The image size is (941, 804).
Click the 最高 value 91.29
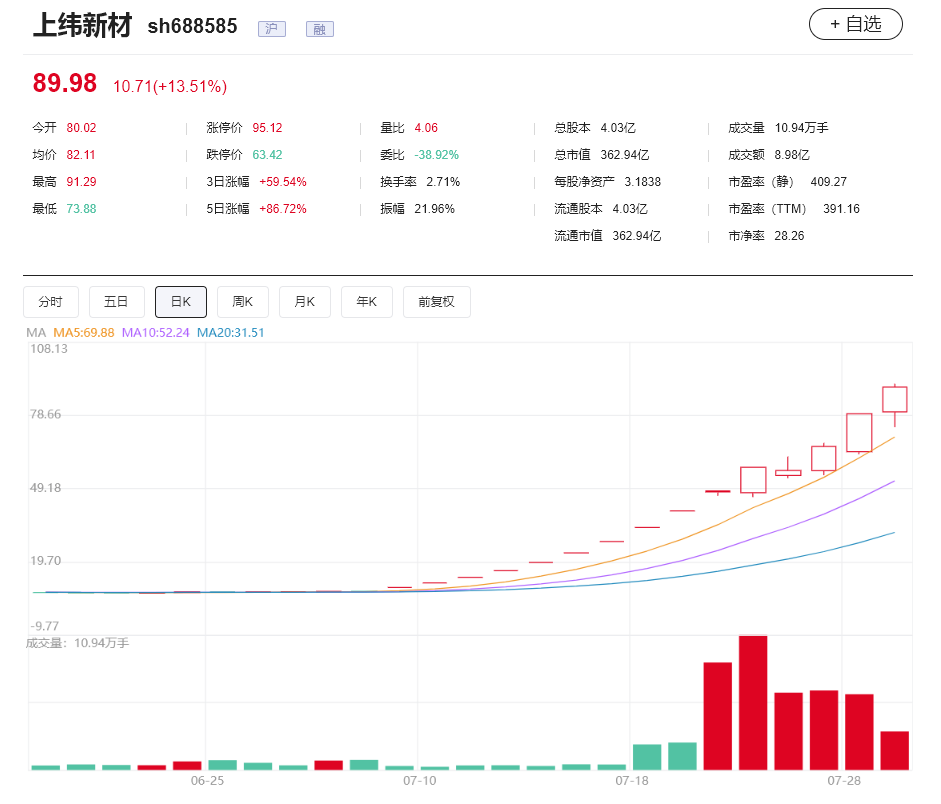[x=81, y=182]
